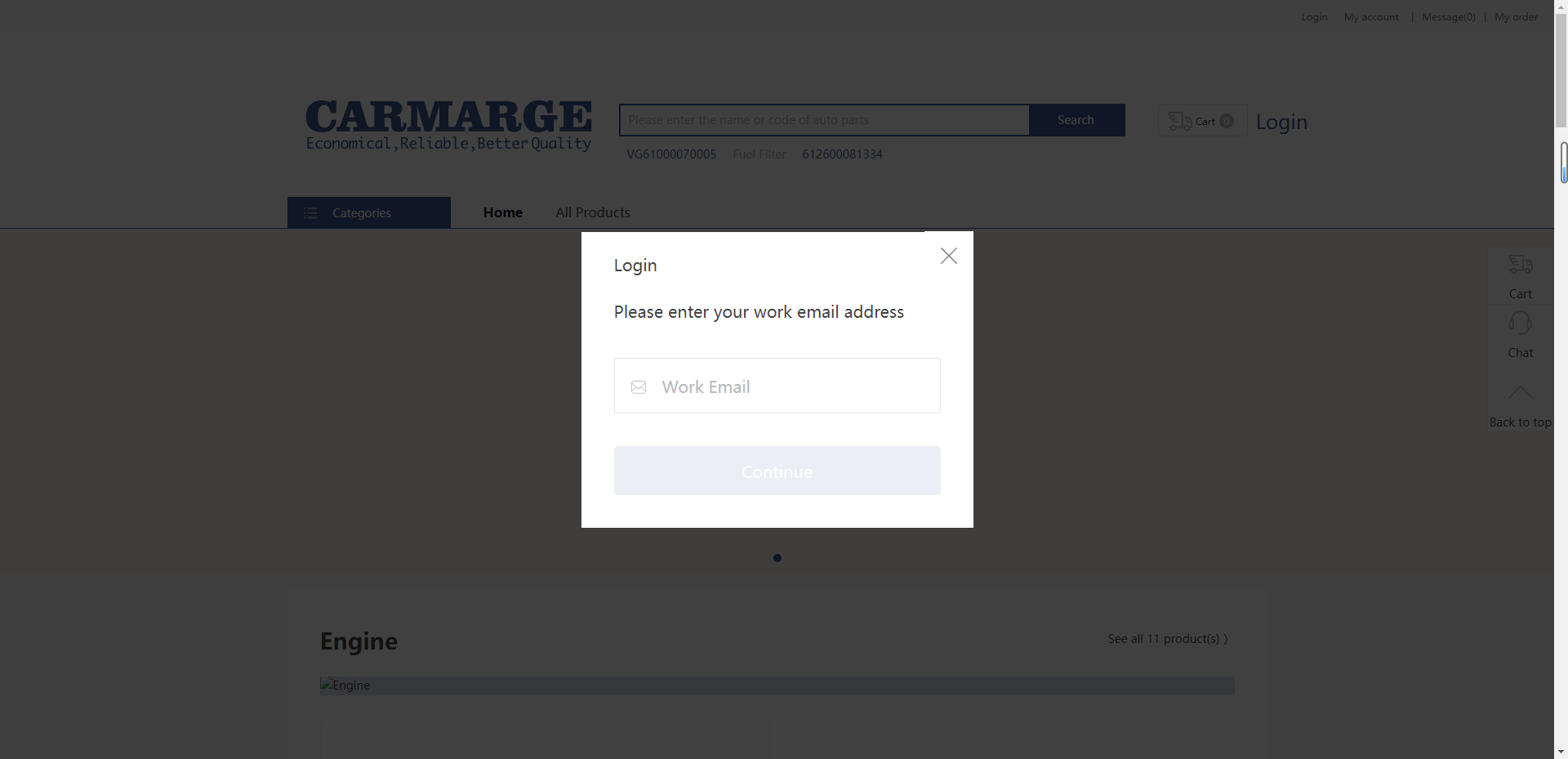Click the cart count badge 0
Viewport: 1568px width, 759px height.
[1226, 121]
